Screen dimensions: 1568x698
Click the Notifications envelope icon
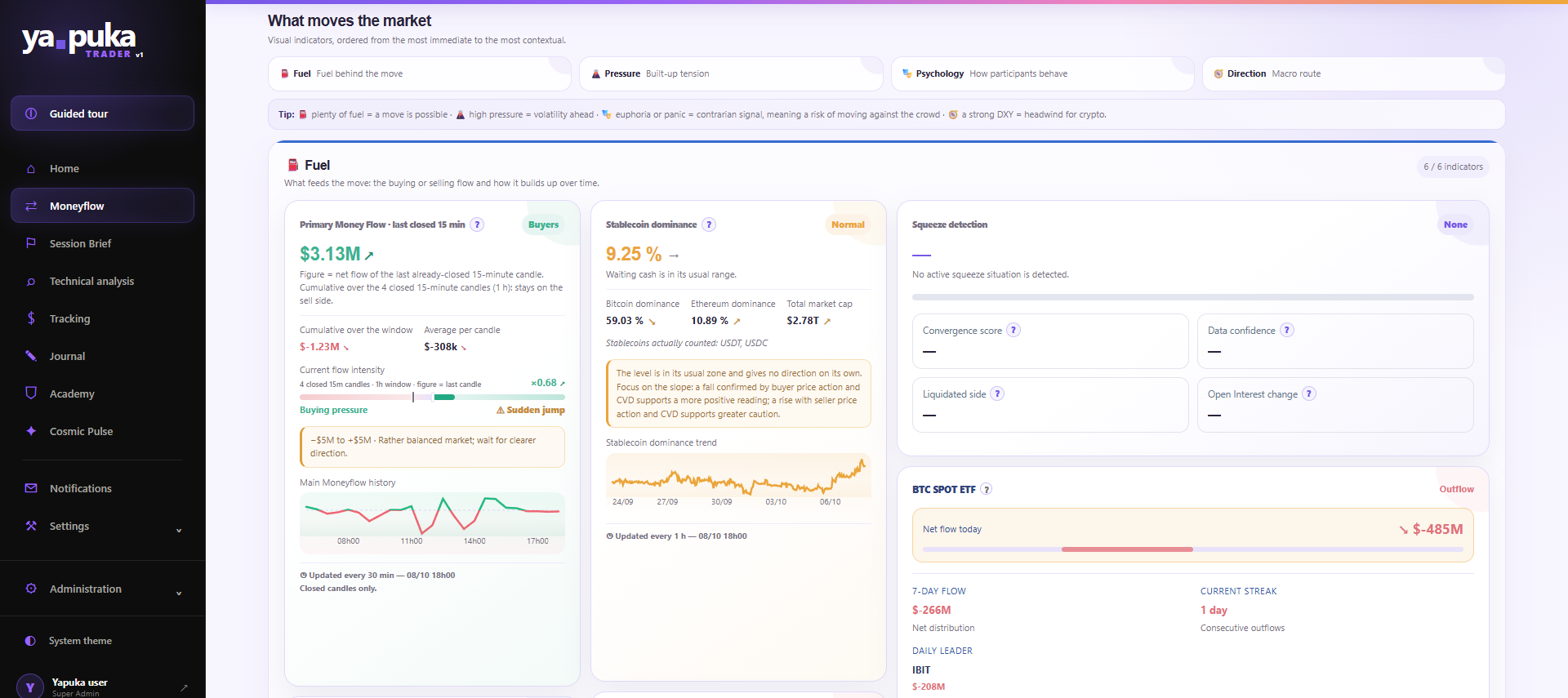coord(31,488)
